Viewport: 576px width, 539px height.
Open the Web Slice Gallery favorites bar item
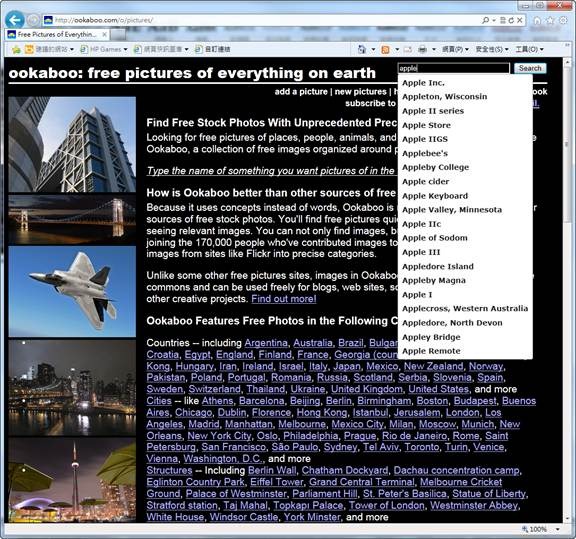pyautogui.click(x=161, y=49)
